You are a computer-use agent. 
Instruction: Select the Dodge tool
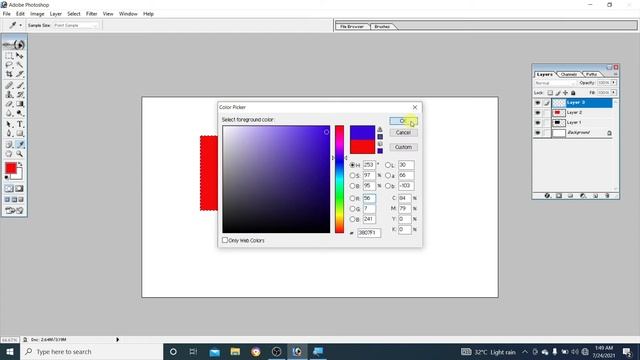click(x=20, y=113)
